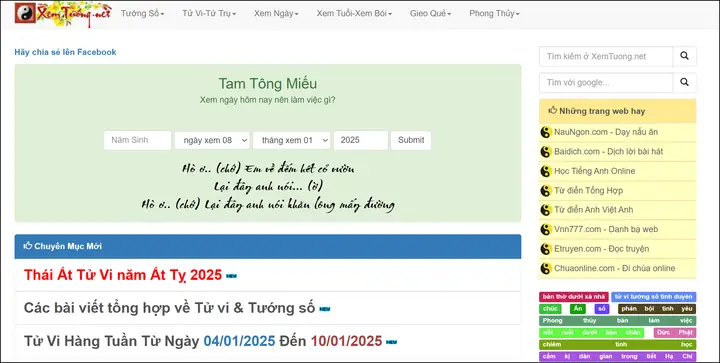Image resolution: width=720 pixels, height=363 pixels.
Task: Click the dark green Ấn tag
Action: coord(578,309)
